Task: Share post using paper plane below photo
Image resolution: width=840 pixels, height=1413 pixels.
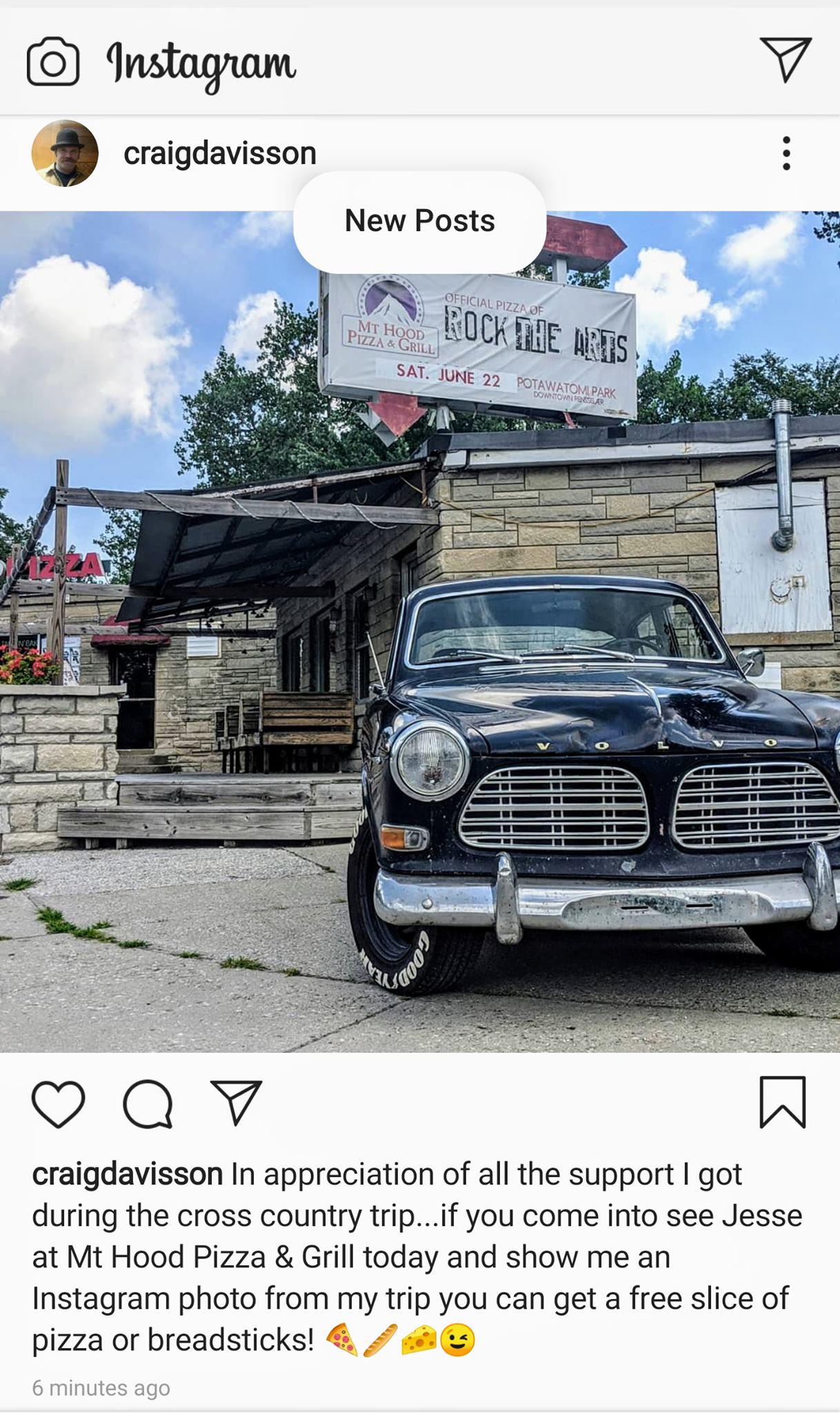Action: tap(237, 1103)
